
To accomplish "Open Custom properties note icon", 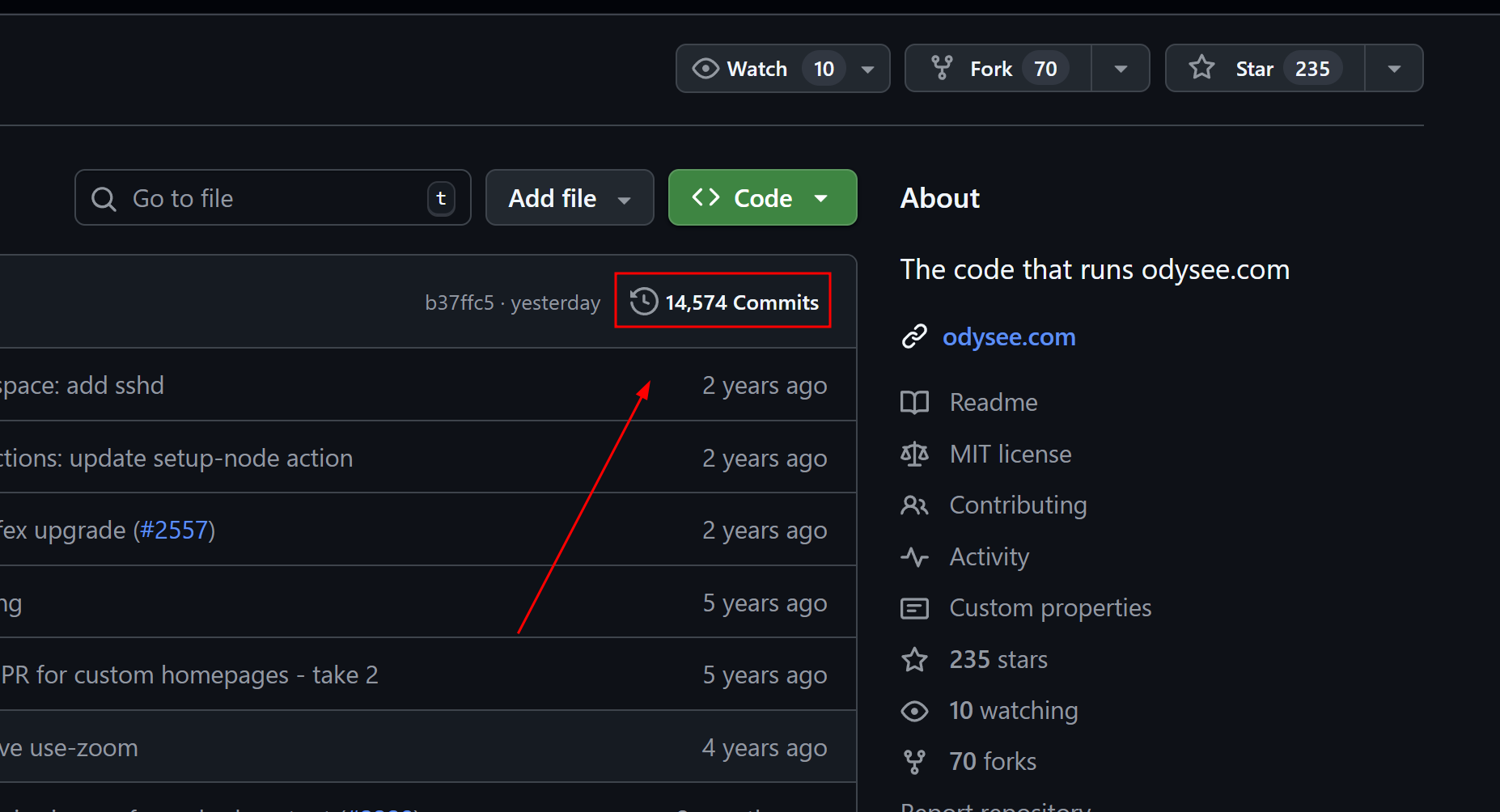I will [x=915, y=608].
